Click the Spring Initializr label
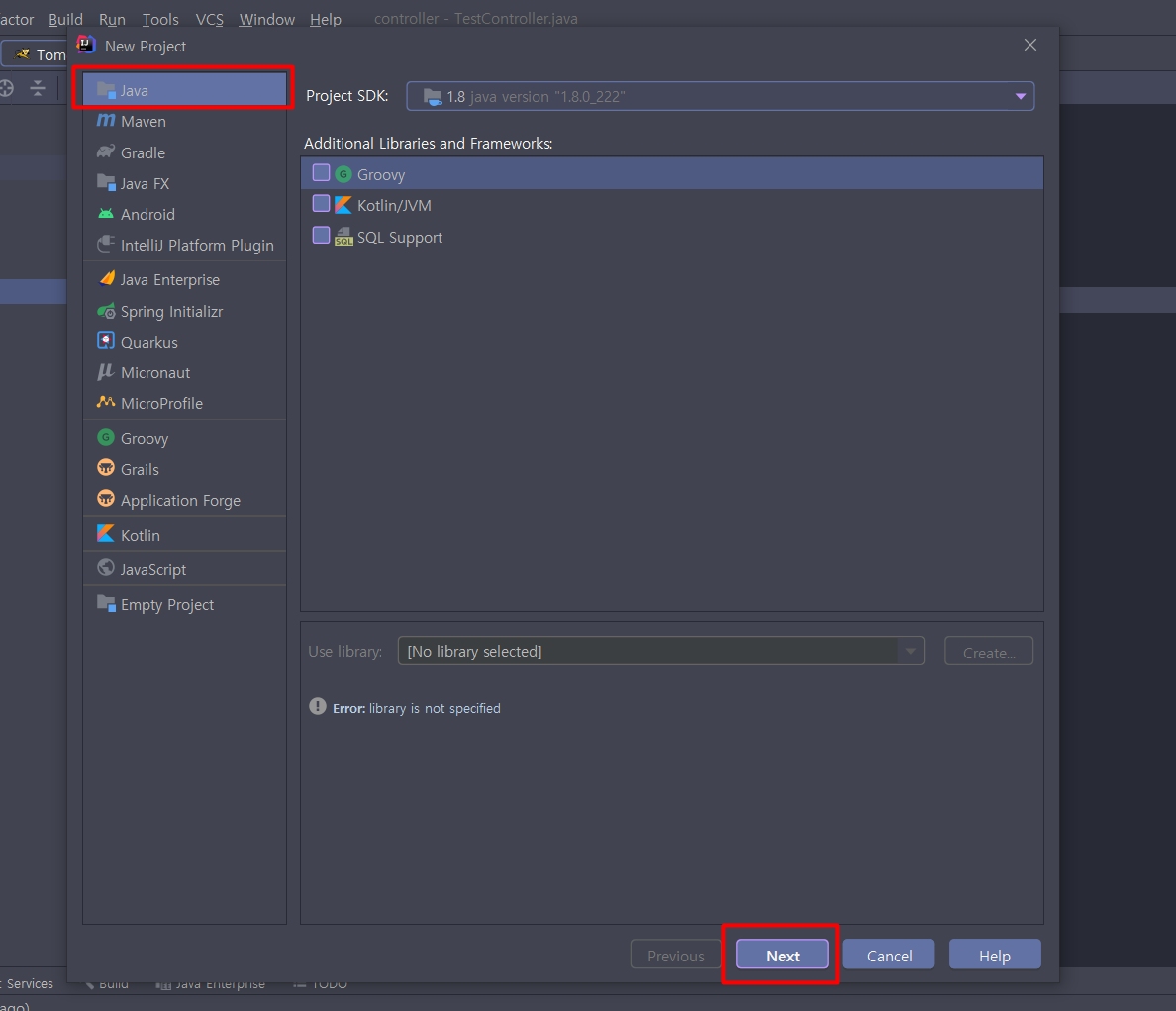The width and height of the screenshot is (1176, 1011). [172, 311]
